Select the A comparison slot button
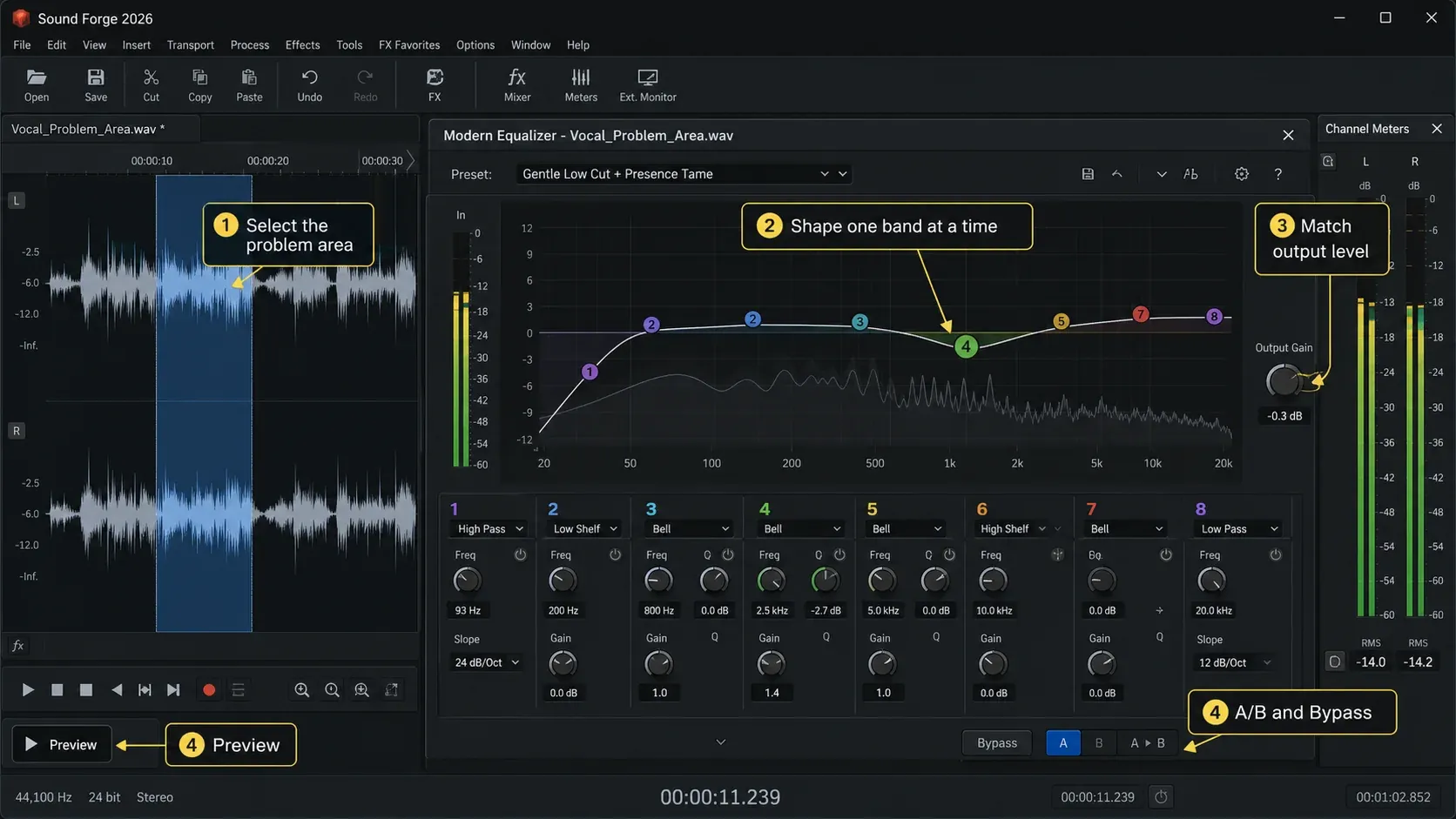This screenshot has width=1456, height=819. (x=1063, y=742)
